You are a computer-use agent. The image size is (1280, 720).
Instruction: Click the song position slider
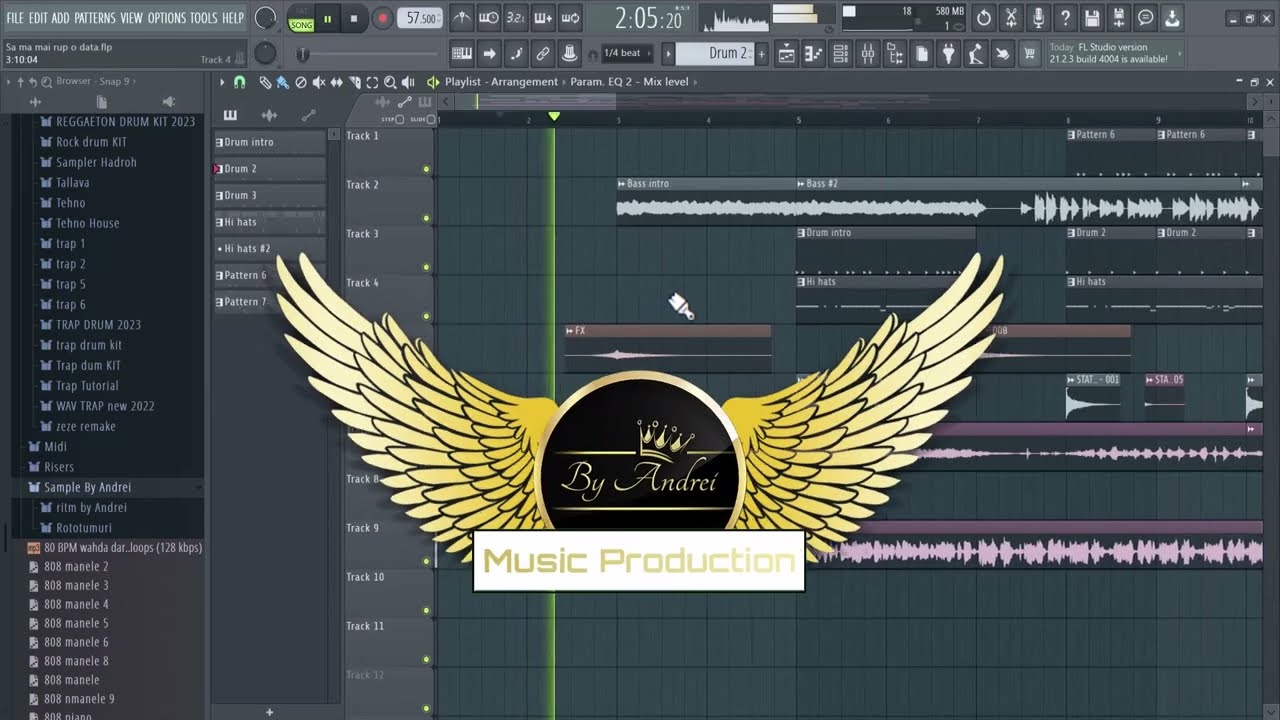366,54
